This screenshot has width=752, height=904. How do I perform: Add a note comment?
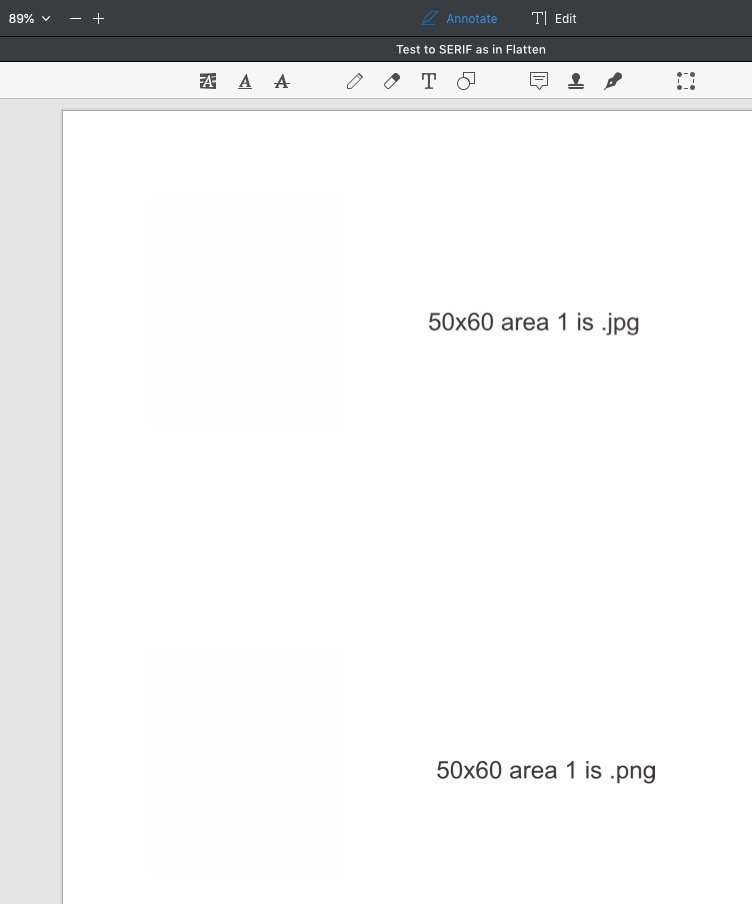tap(539, 81)
